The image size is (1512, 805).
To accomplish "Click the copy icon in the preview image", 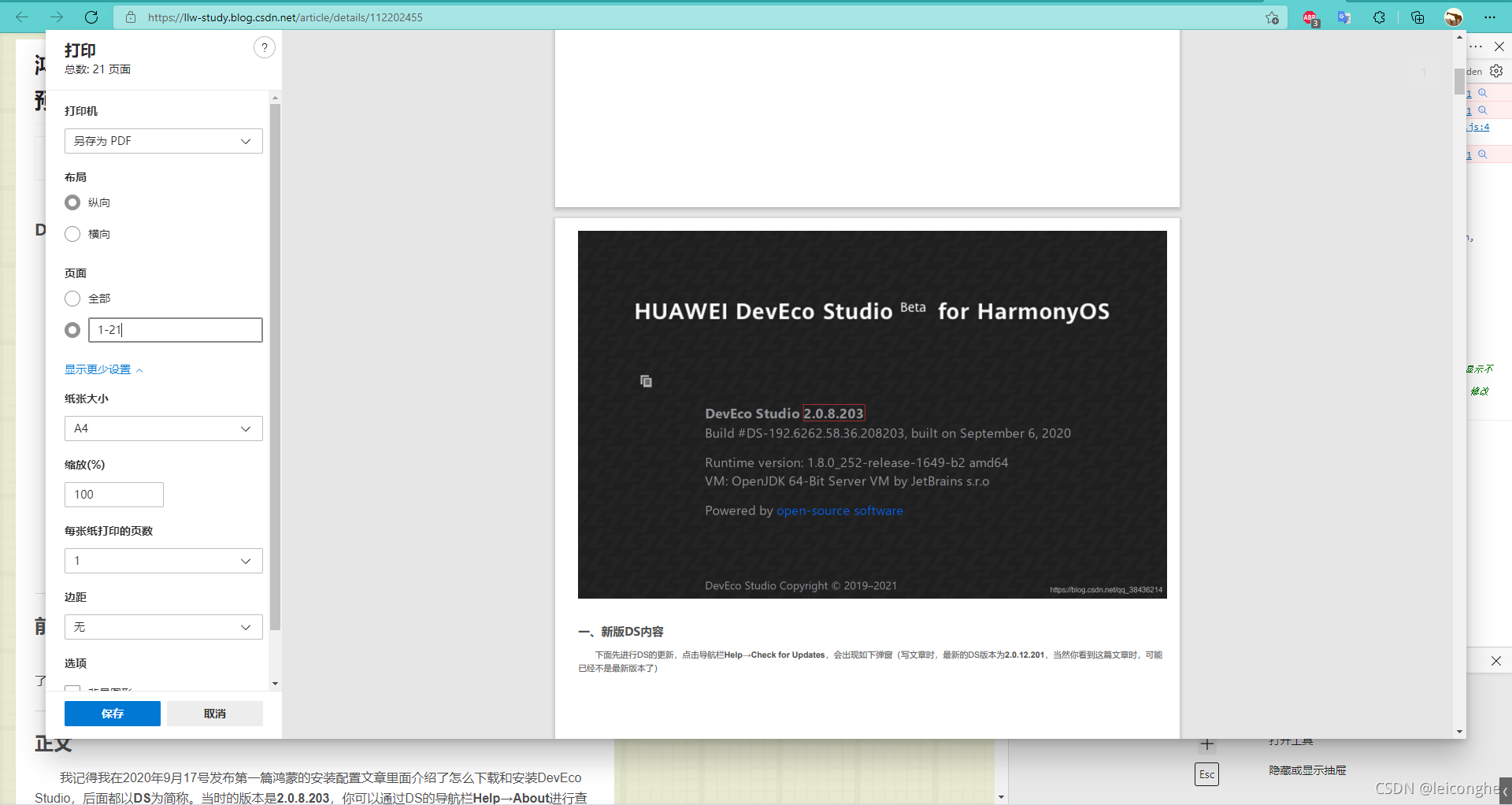I will (x=646, y=381).
